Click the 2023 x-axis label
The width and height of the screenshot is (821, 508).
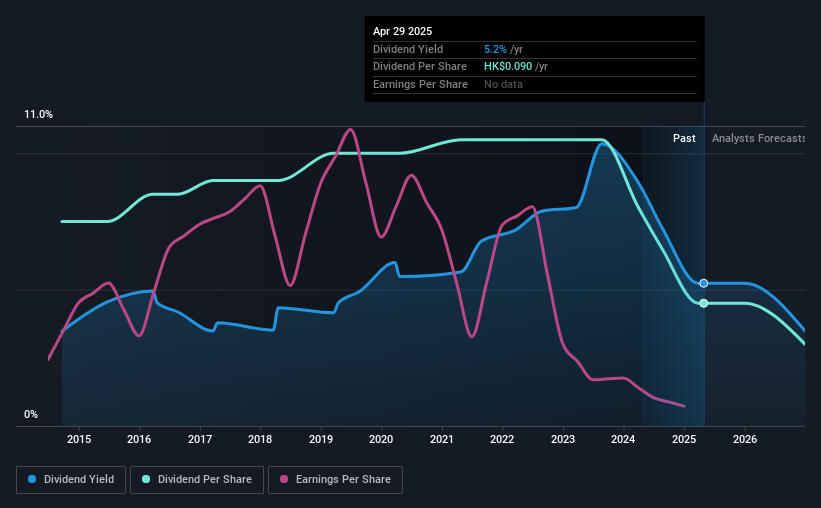coord(563,439)
